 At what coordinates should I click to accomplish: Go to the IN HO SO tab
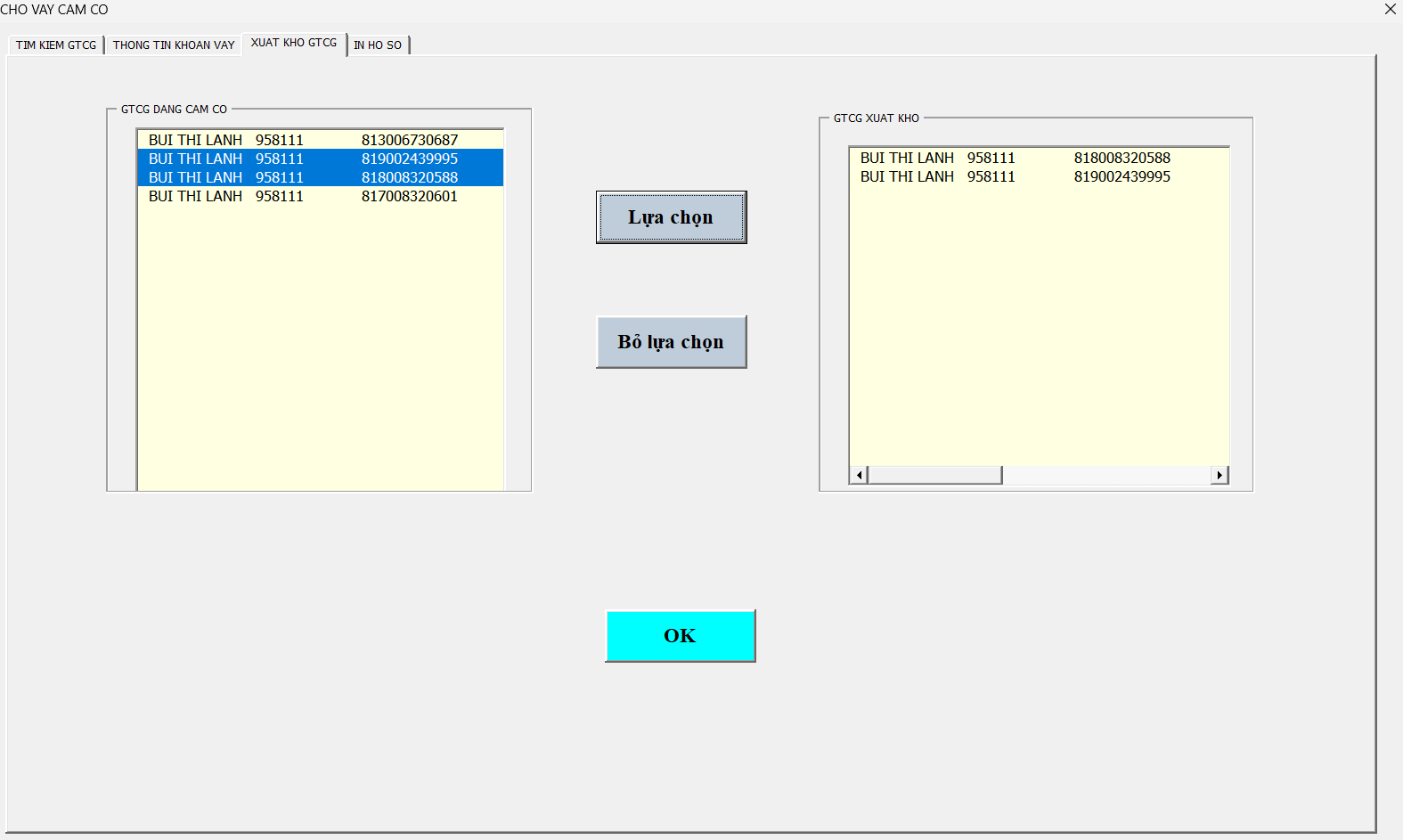(x=378, y=45)
